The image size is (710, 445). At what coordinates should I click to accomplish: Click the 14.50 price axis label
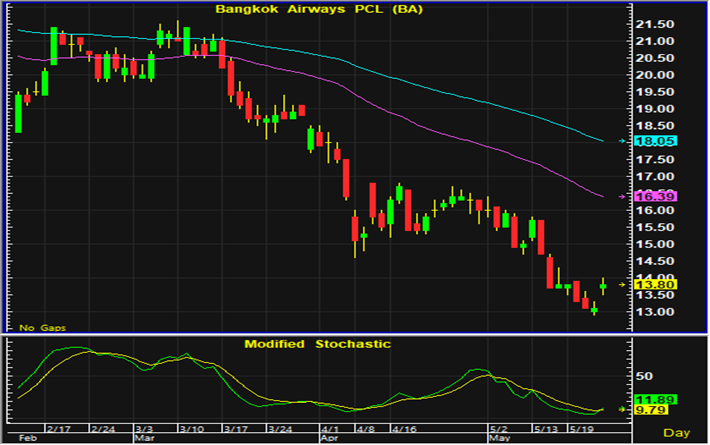click(x=655, y=261)
